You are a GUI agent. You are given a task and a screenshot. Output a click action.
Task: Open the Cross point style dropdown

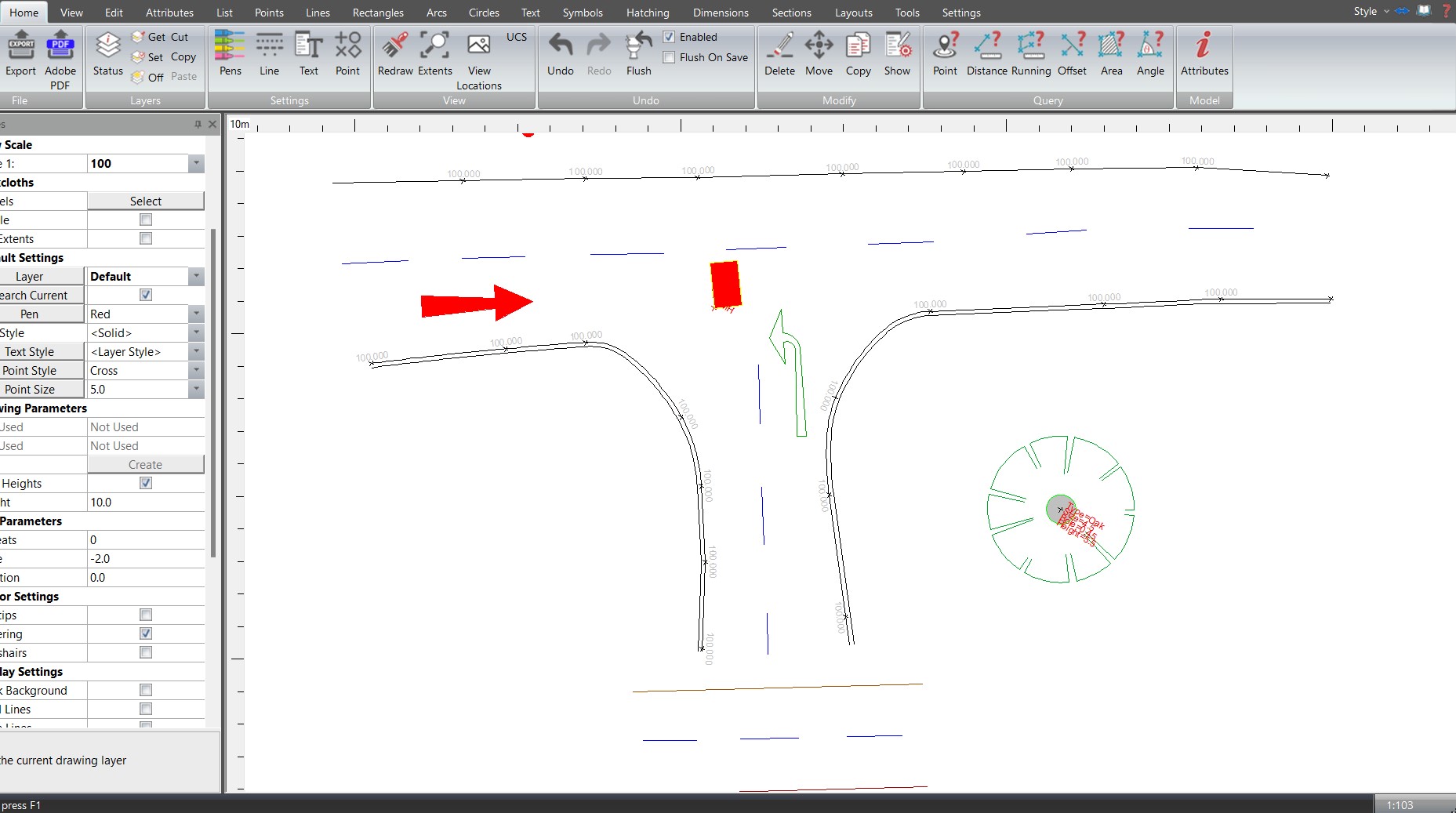196,370
